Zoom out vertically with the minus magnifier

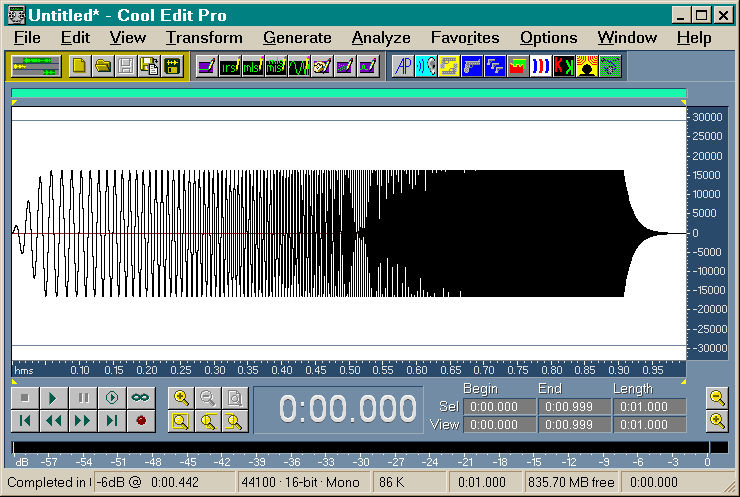pyautogui.click(x=717, y=398)
